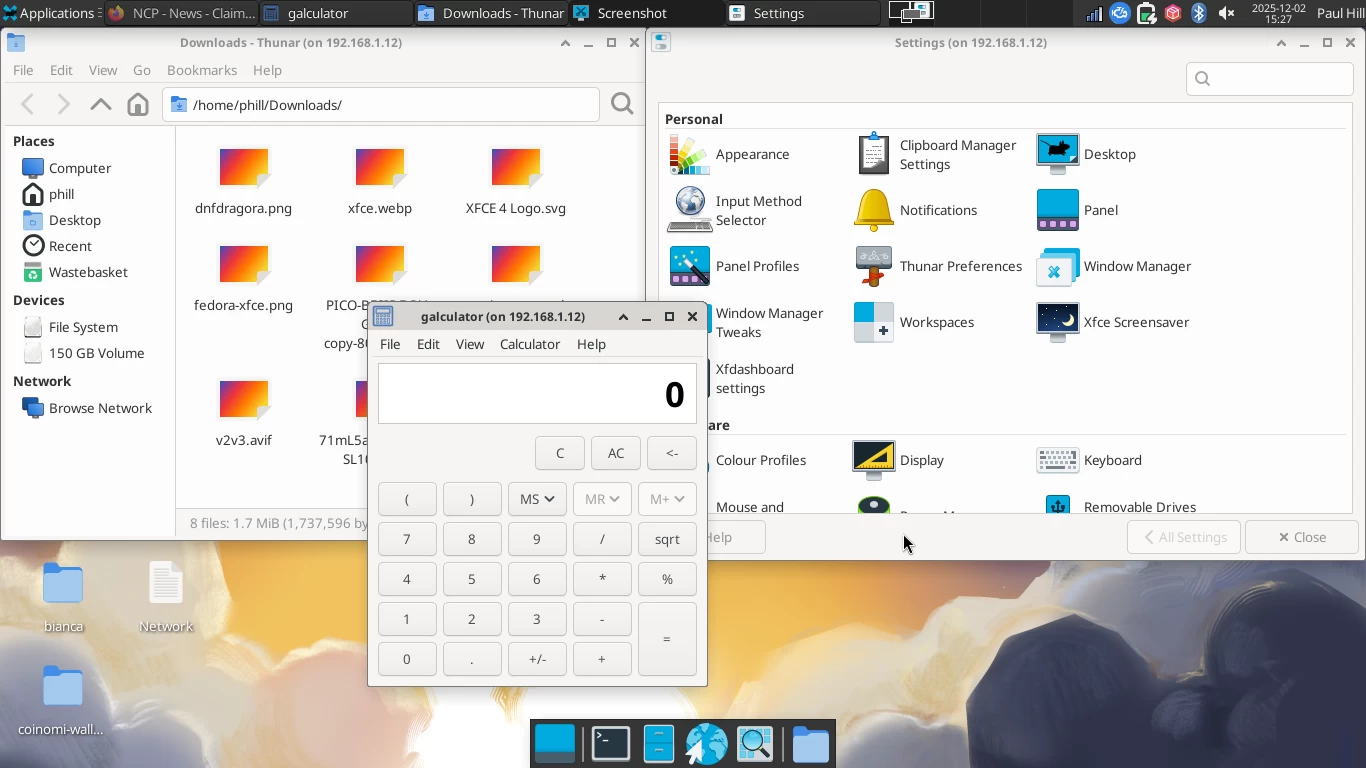Expand the M+ memory add dropdown
The image size is (1366, 768).
pos(667,499)
